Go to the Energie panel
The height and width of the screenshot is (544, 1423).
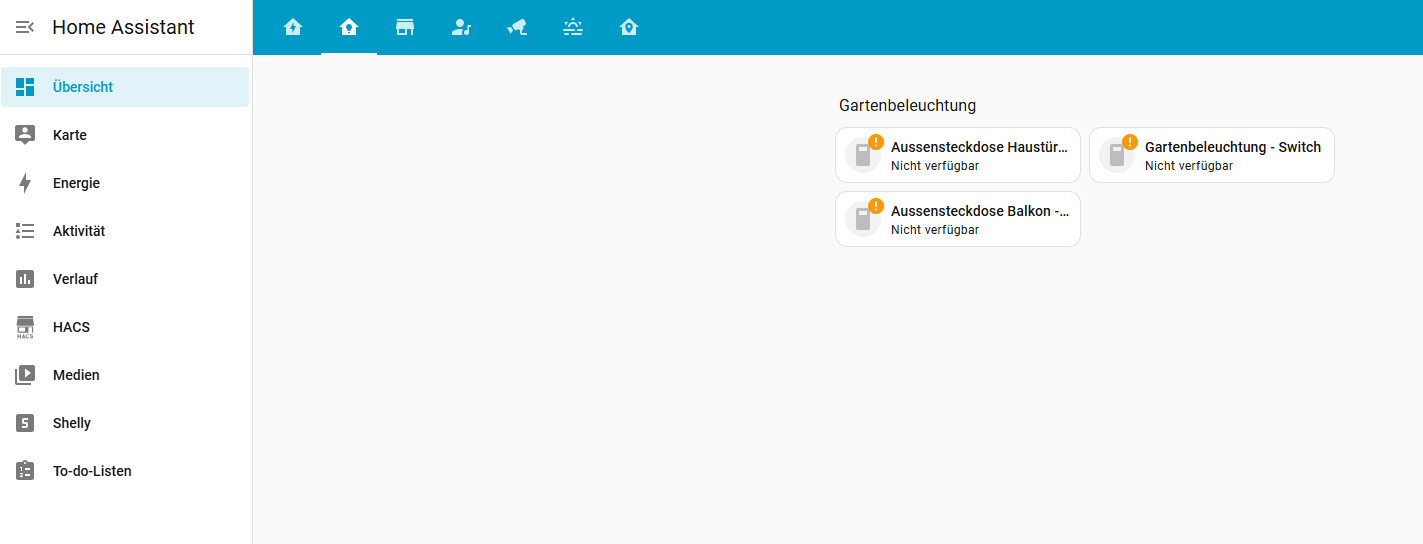(x=76, y=183)
